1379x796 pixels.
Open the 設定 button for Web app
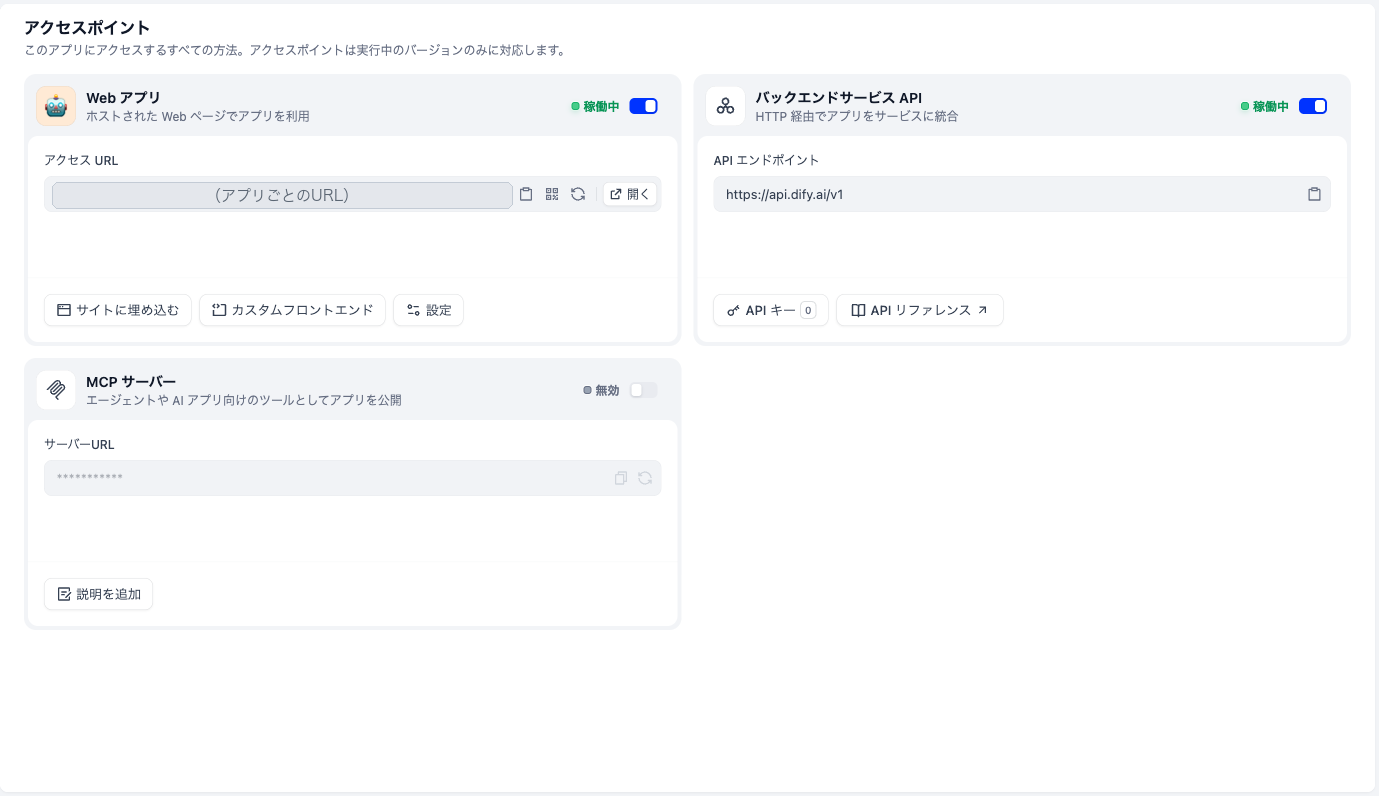(429, 310)
